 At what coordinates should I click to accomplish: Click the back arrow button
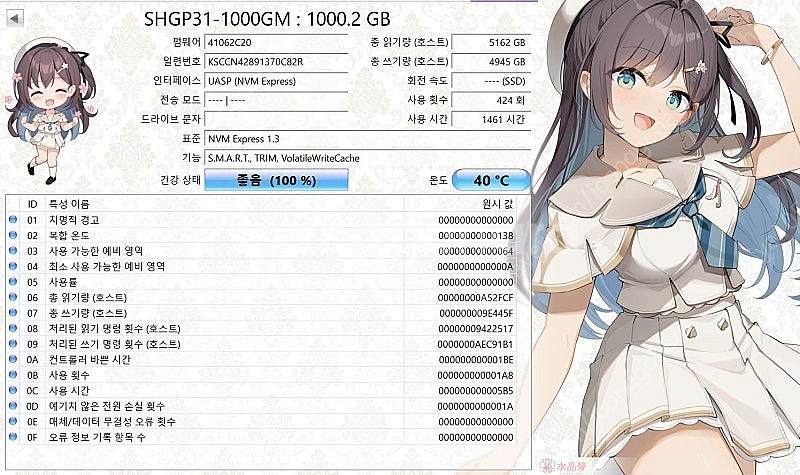(15, 19)
